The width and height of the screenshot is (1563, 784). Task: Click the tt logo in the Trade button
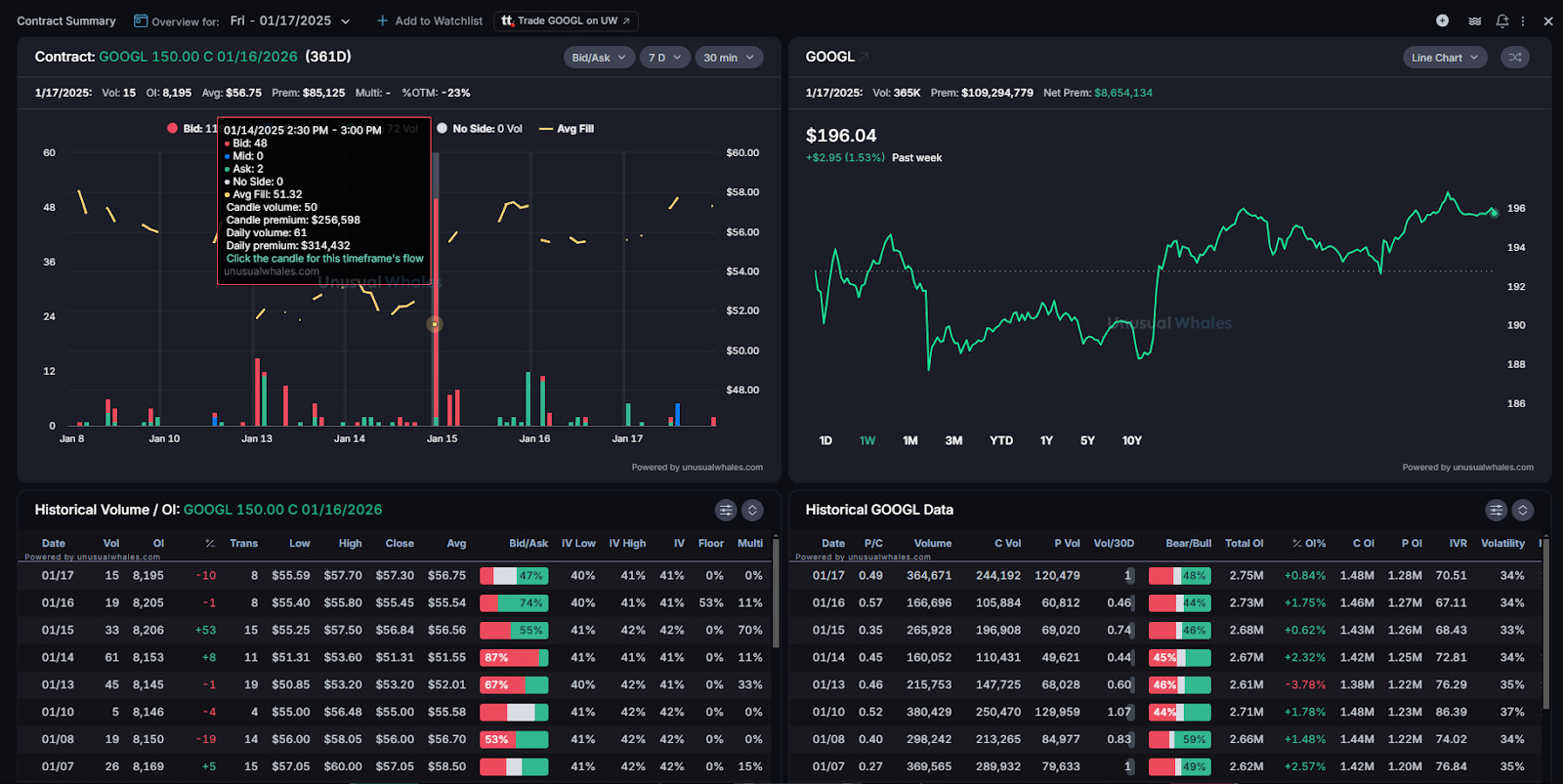[507, 20]
